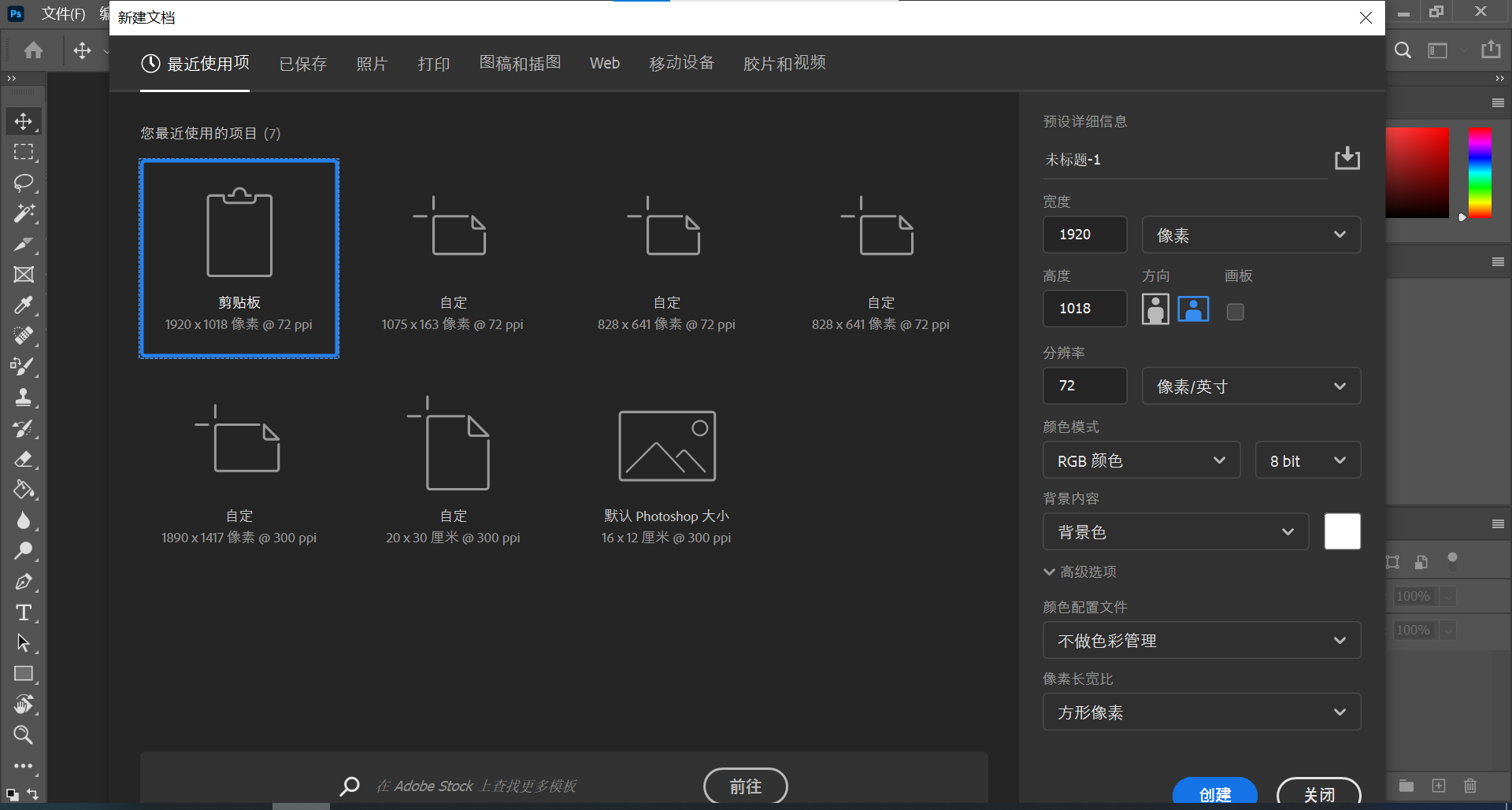Screen dimensions: 1512x810
Task: Select the Frame tool
Action: tap(24, 275)
